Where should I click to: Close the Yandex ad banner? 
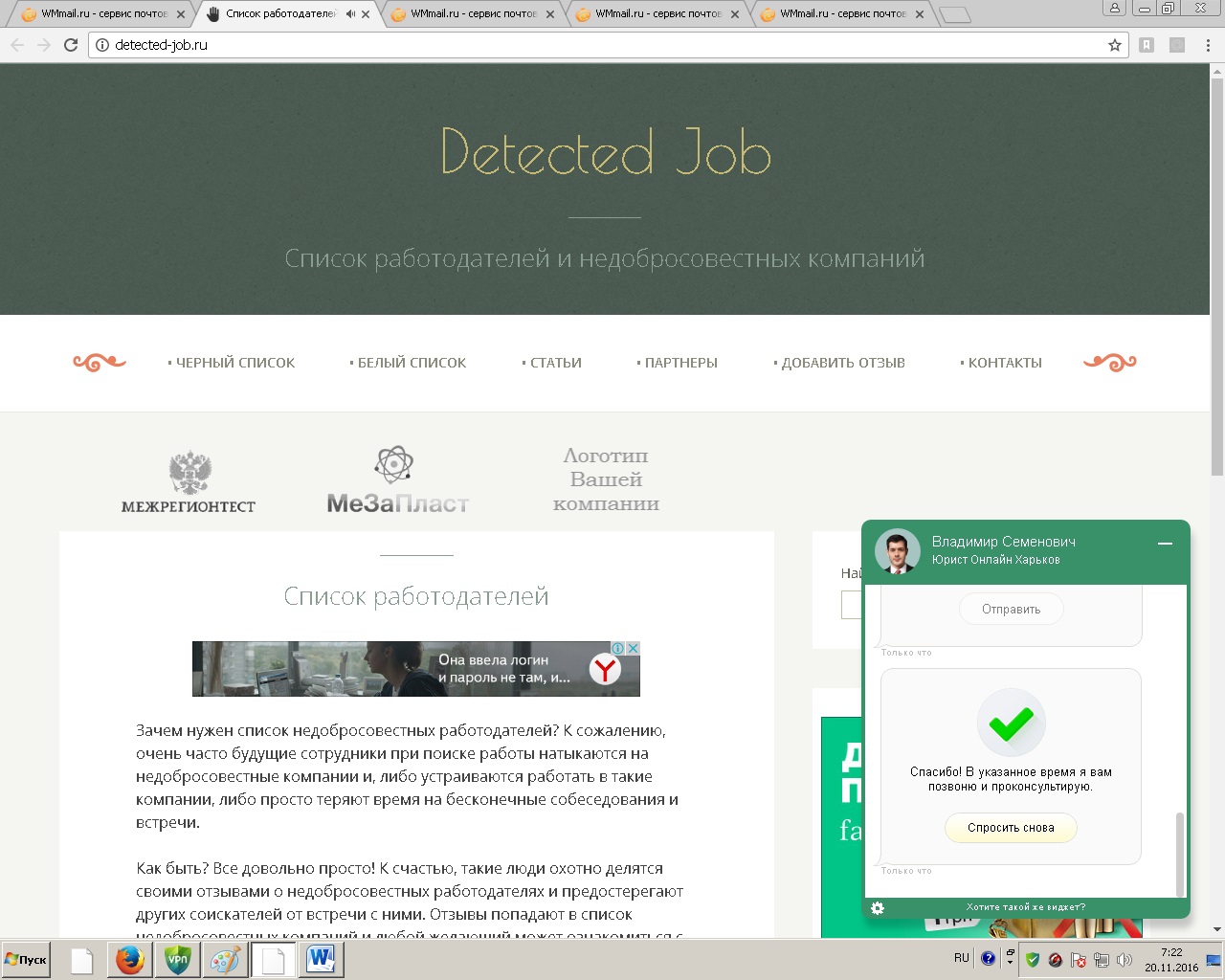pos(633,648)
